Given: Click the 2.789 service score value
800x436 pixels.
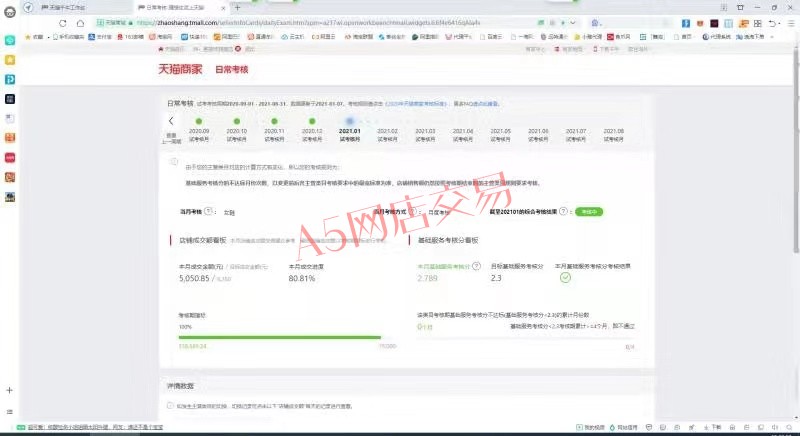Looking at the screenshot, I should [x=427, y=278].
